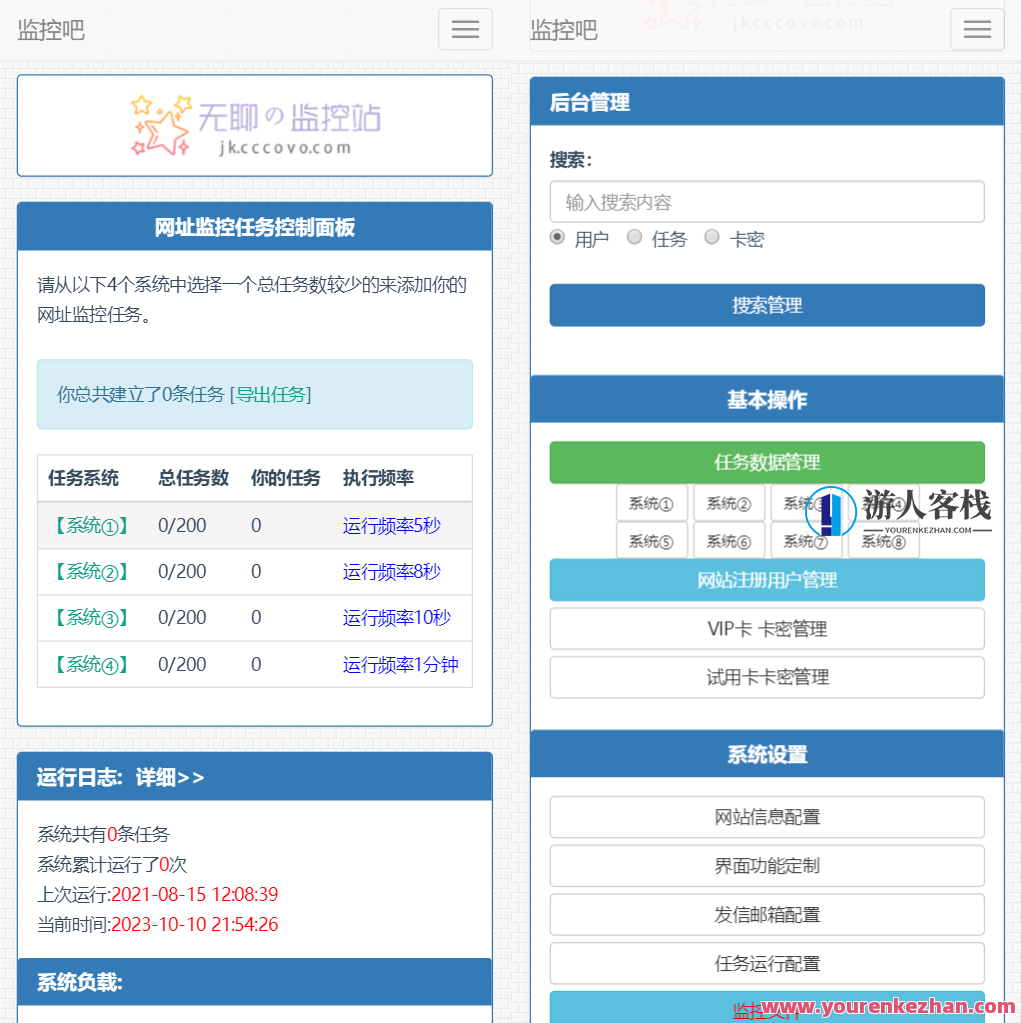Select the 任务 search radio button
The width and height of the screenshot is (1021, 1023).
[x=634, y=237]
